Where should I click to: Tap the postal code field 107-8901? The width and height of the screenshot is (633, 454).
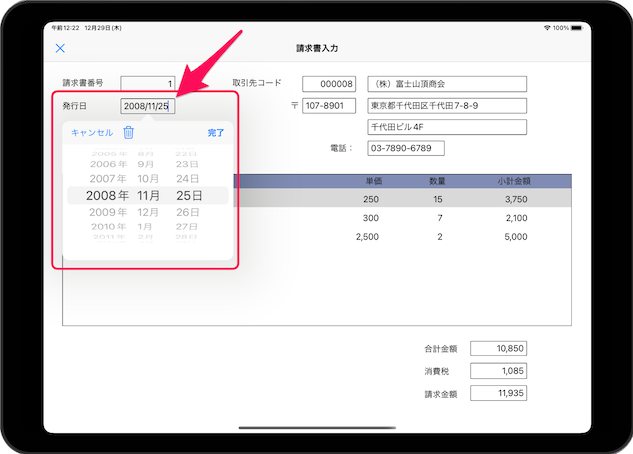point(329,106)
